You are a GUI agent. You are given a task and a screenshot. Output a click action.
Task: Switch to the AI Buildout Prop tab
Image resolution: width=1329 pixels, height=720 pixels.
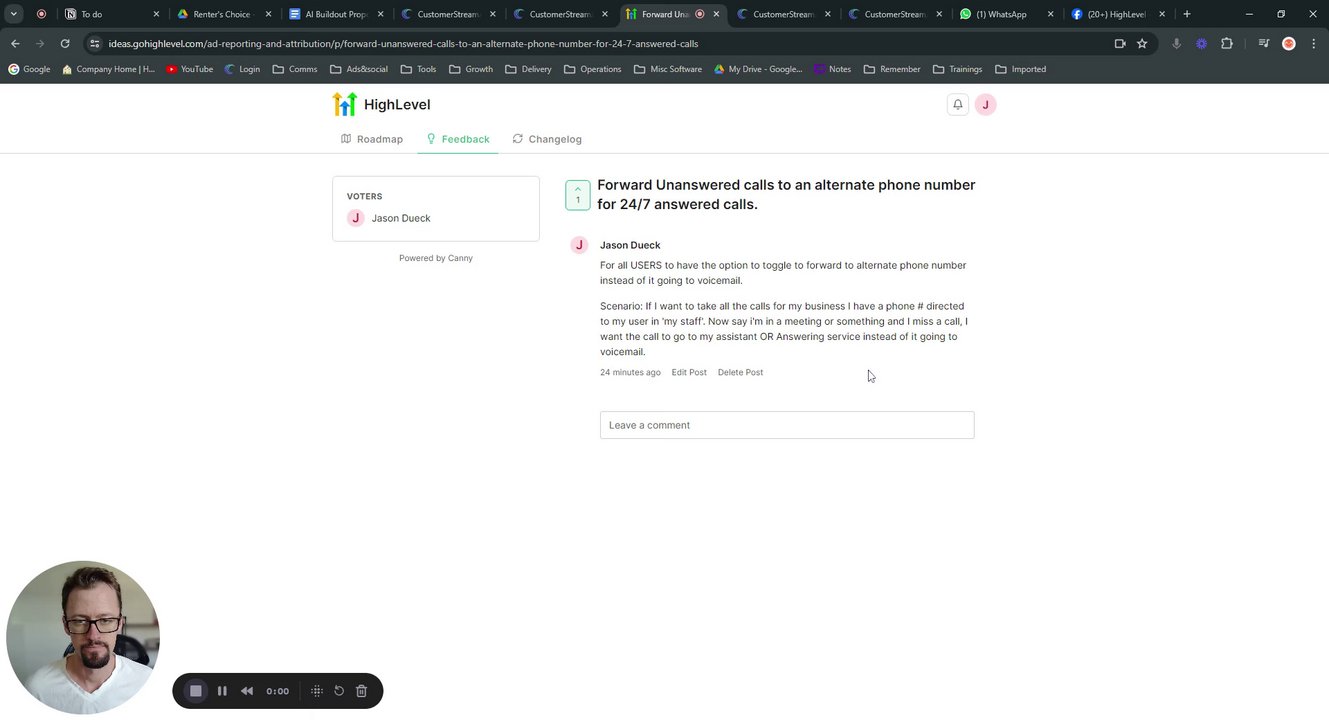(336, 14)
